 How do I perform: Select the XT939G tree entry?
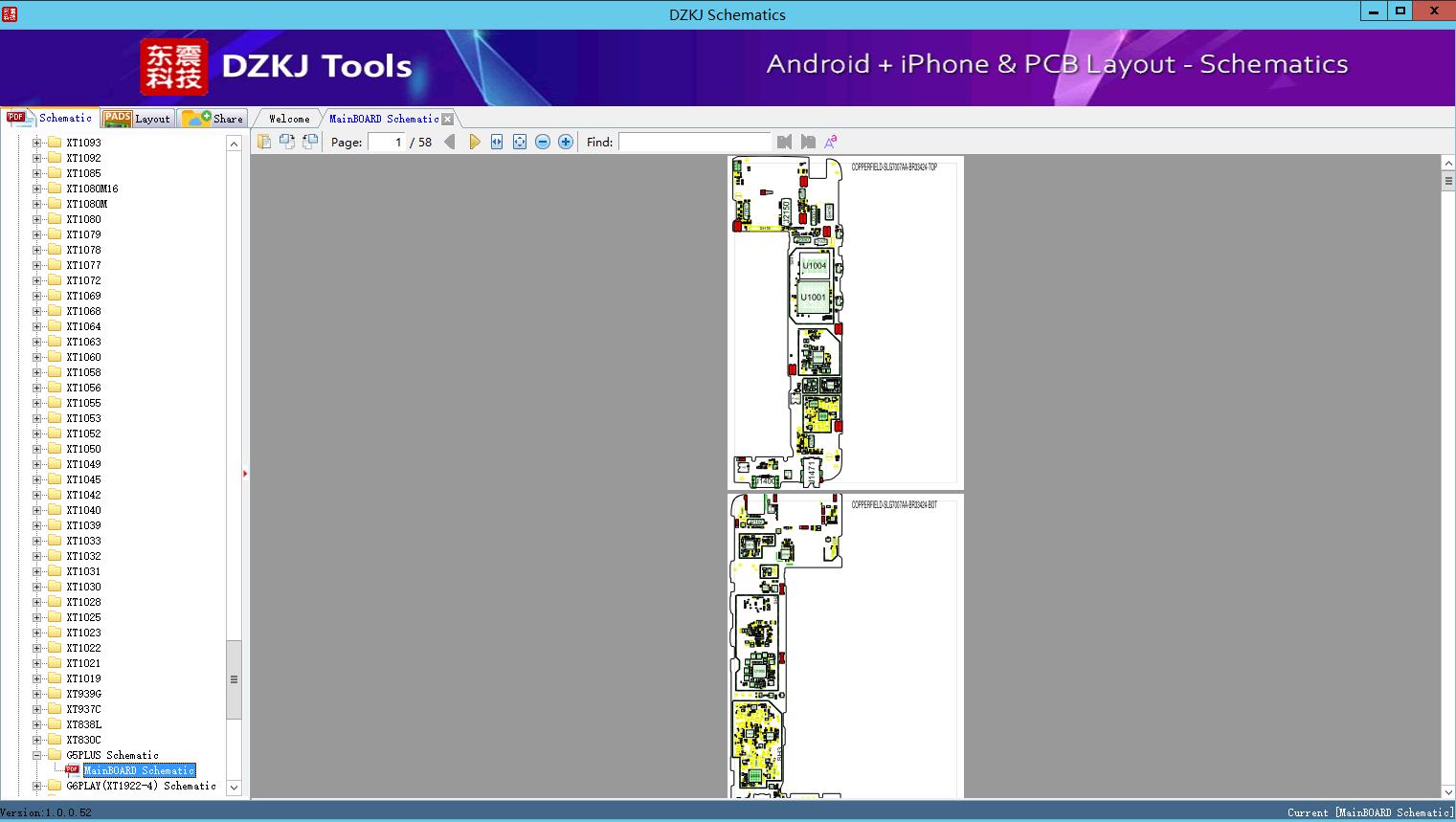[83, 694]
